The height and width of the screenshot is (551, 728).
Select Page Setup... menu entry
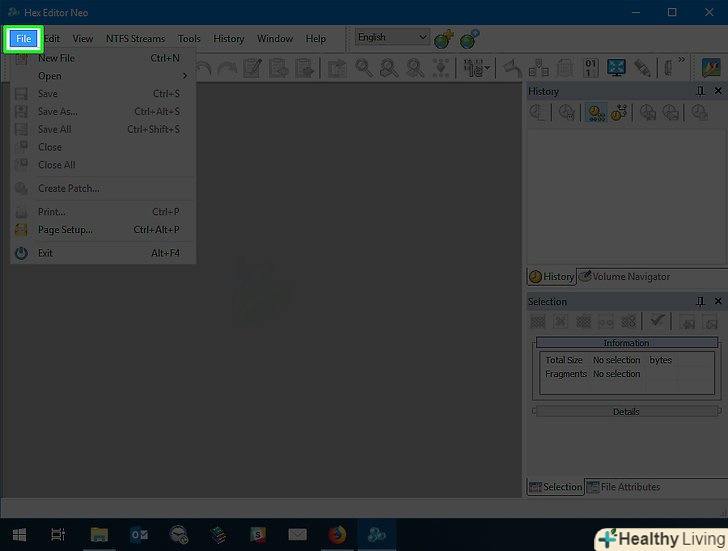[x=103, y=230]
